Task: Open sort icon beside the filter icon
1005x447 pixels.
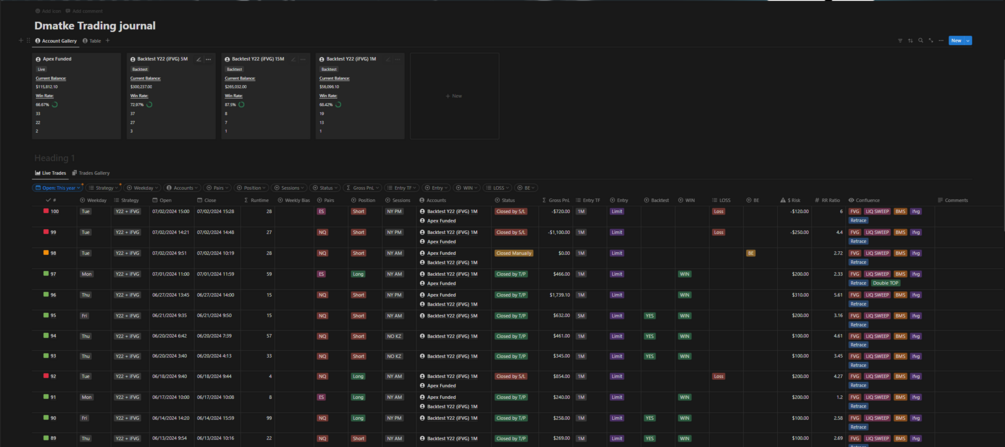Action: [910, 40]
